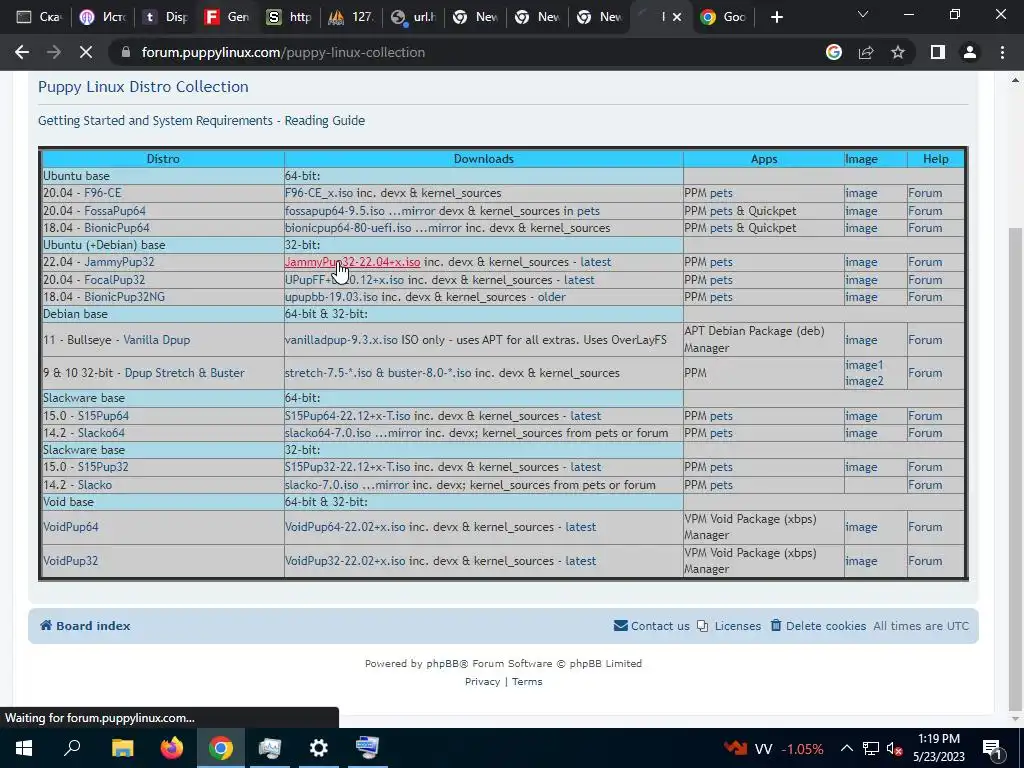1024x768 pixels.
Task: Open Chrome side panel icon
Action: 938,52
